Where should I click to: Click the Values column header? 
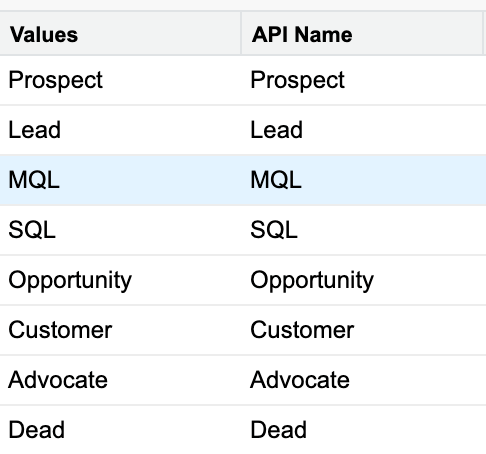120,34
